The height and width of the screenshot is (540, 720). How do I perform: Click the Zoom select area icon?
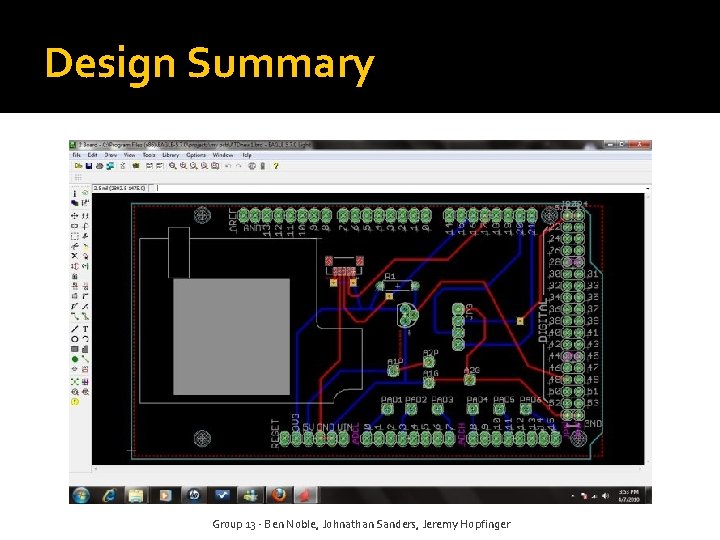coord(215,166)
